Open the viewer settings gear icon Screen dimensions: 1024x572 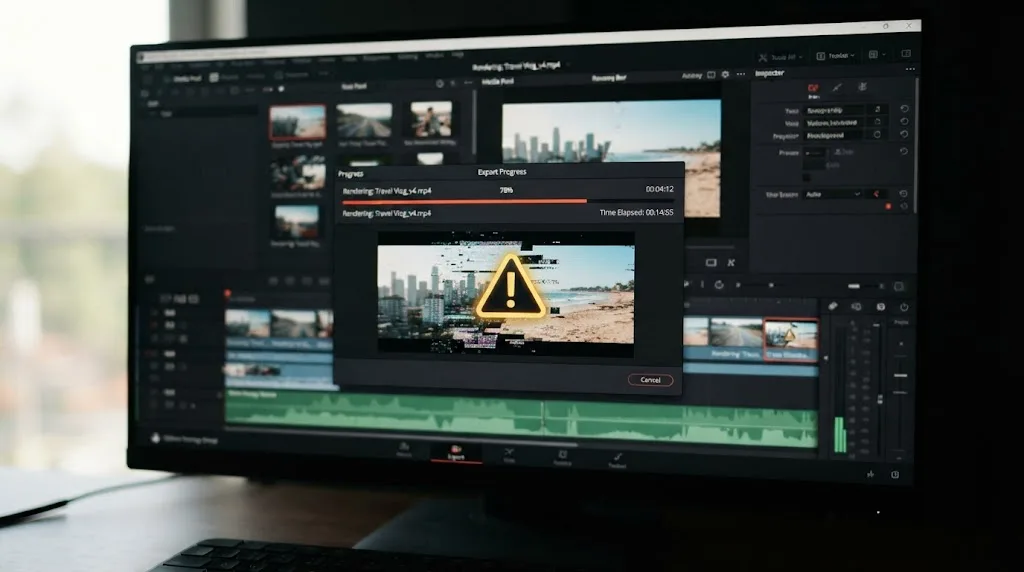coord(726,75)
